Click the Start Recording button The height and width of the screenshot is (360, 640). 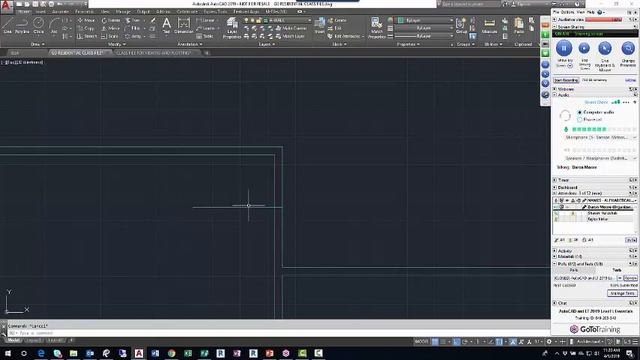[x=566, y=80]
